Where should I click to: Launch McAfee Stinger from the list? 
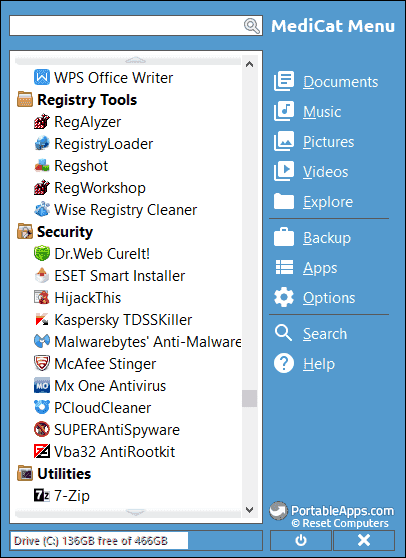[x=105, y=363]
